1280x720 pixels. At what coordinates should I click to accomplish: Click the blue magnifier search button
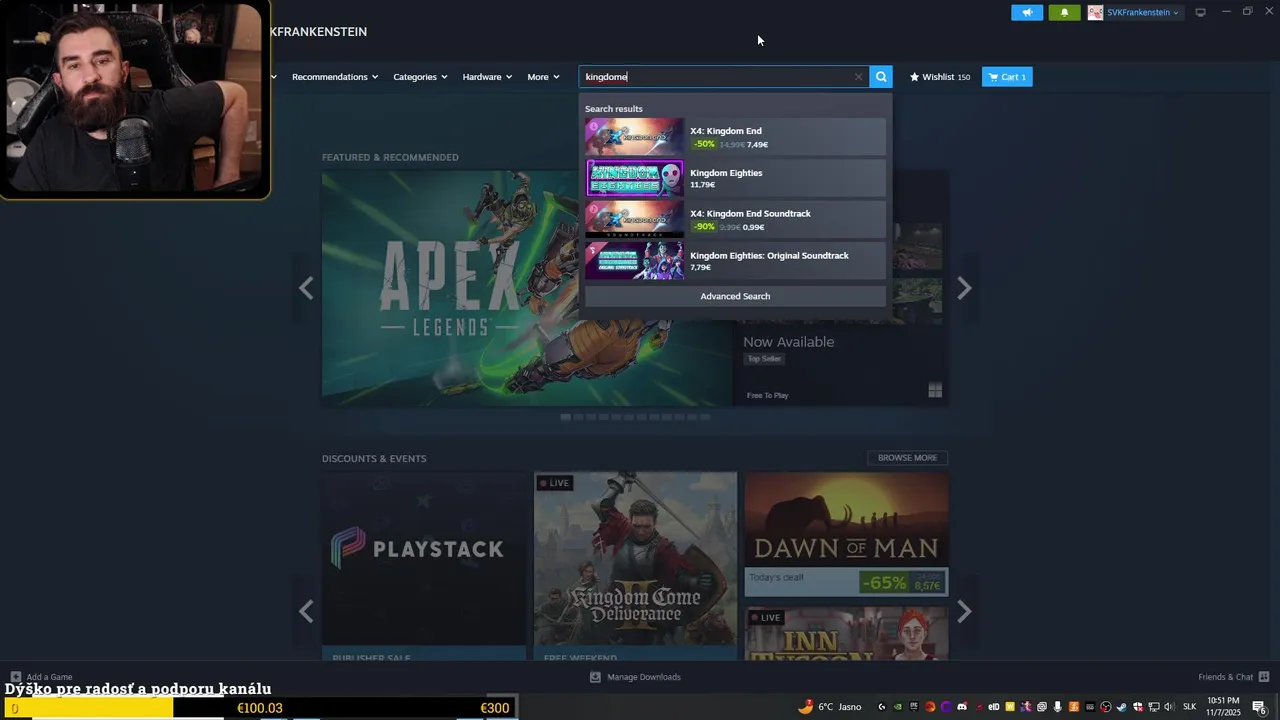click(x=881, y=77)
